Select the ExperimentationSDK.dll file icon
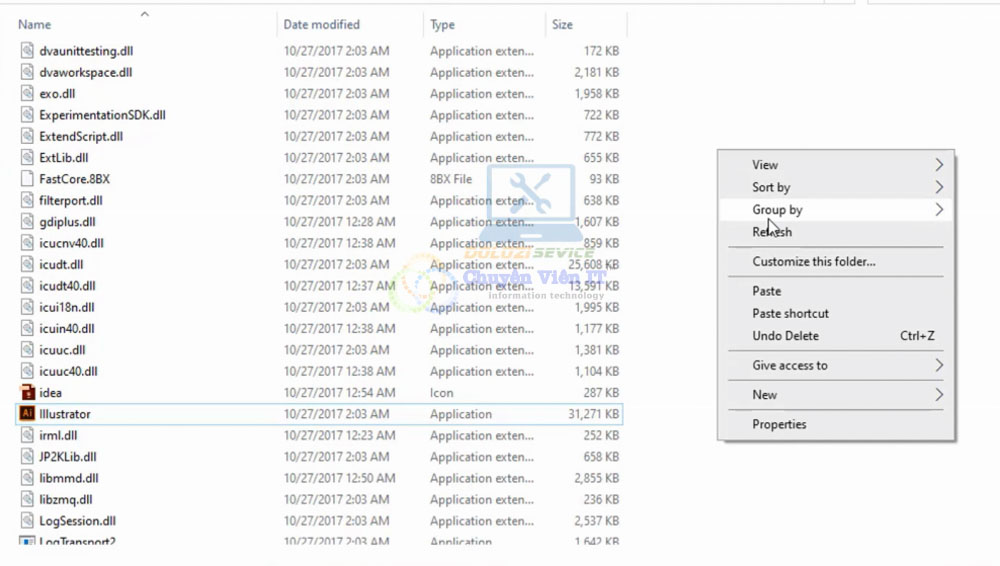This screenshot has height=566, width=1000. tap(27, 115)
